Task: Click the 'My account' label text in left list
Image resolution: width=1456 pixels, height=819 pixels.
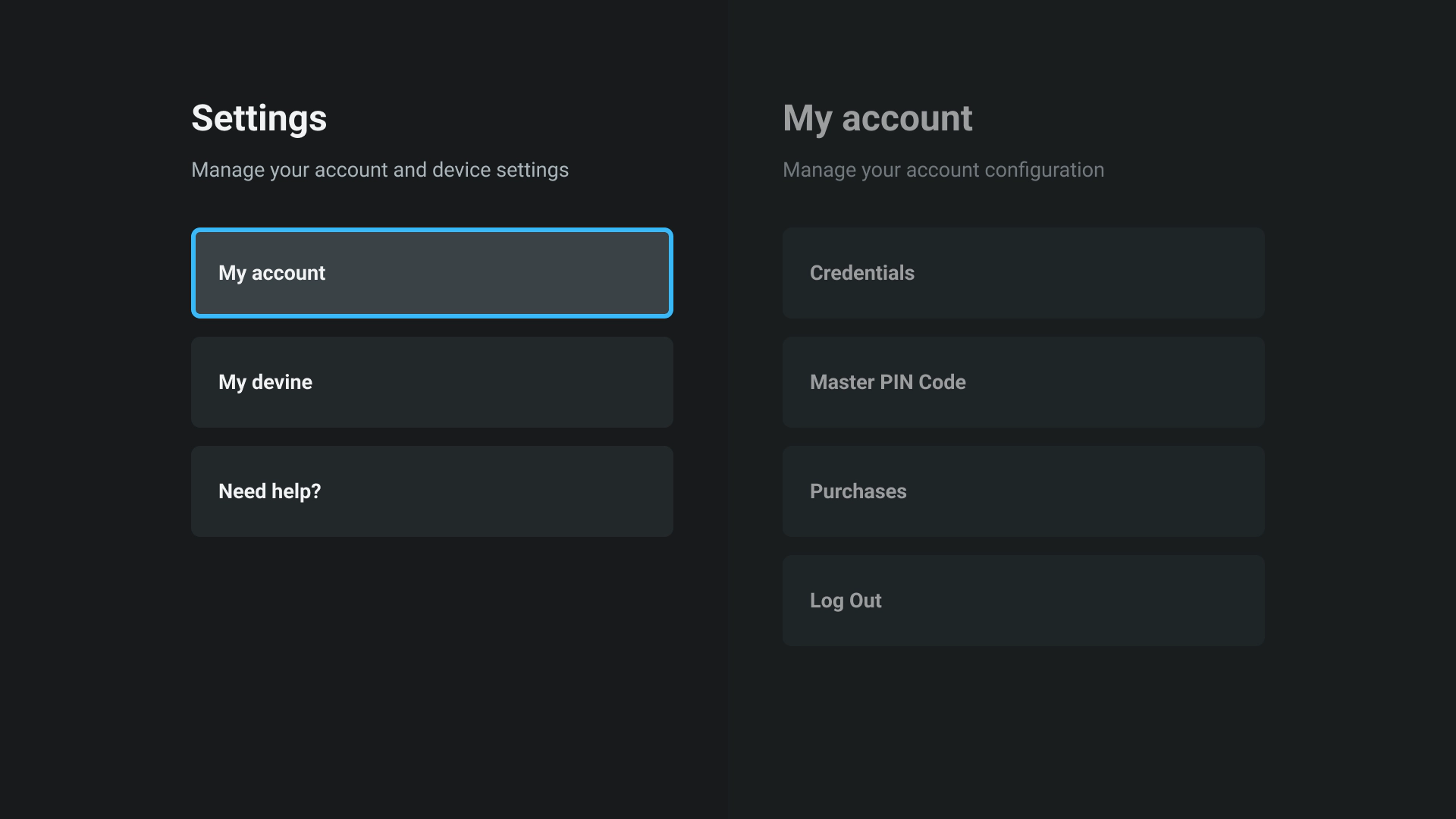Action: [x=271, y=273]
